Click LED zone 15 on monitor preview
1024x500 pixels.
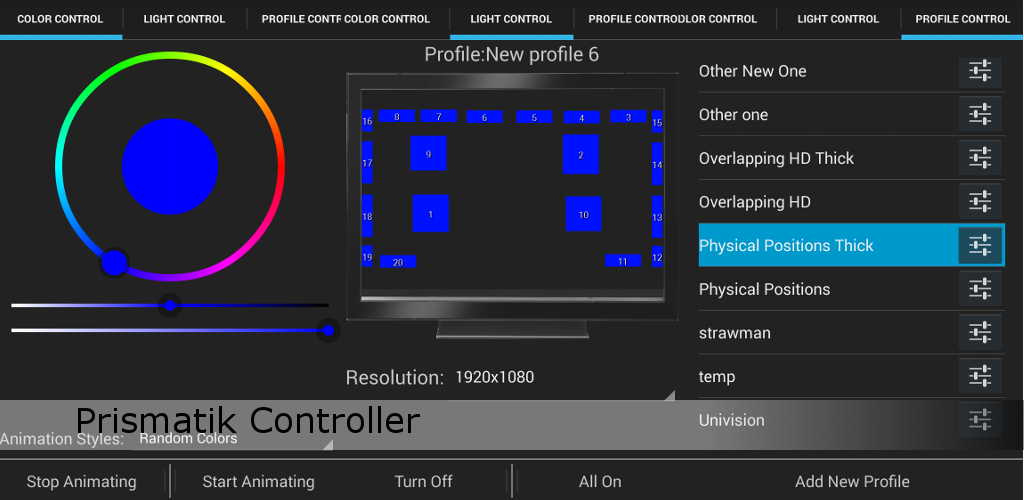pyautogui.click(x=657, y=121)
